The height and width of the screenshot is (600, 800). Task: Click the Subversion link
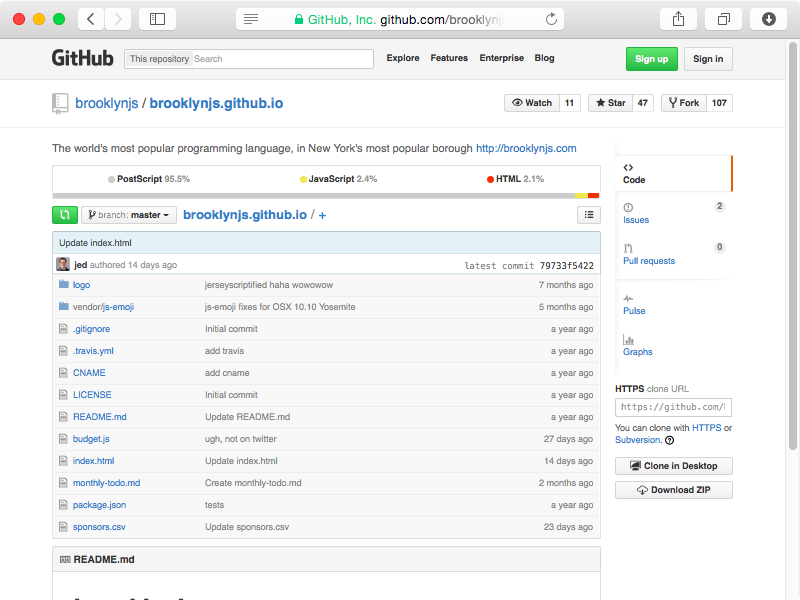coord(638,440)
